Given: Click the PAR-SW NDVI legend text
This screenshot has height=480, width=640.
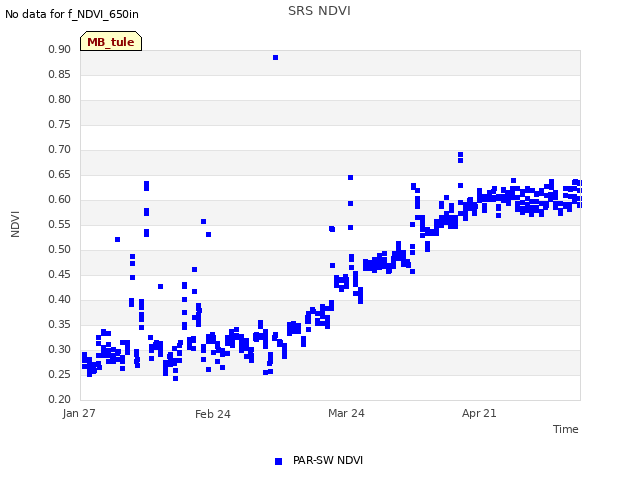Looking at the screenshot, I should (328, 460).
